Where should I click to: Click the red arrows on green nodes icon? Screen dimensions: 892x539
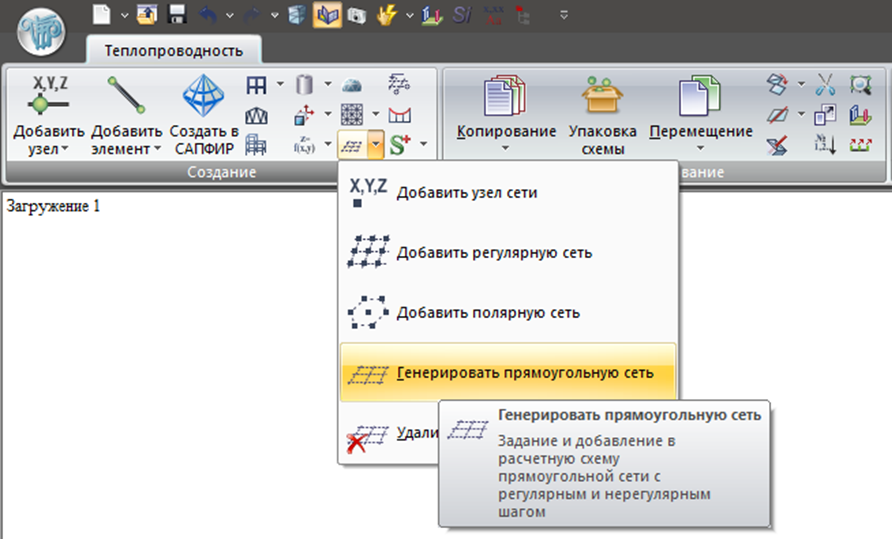tap(861, 145)
